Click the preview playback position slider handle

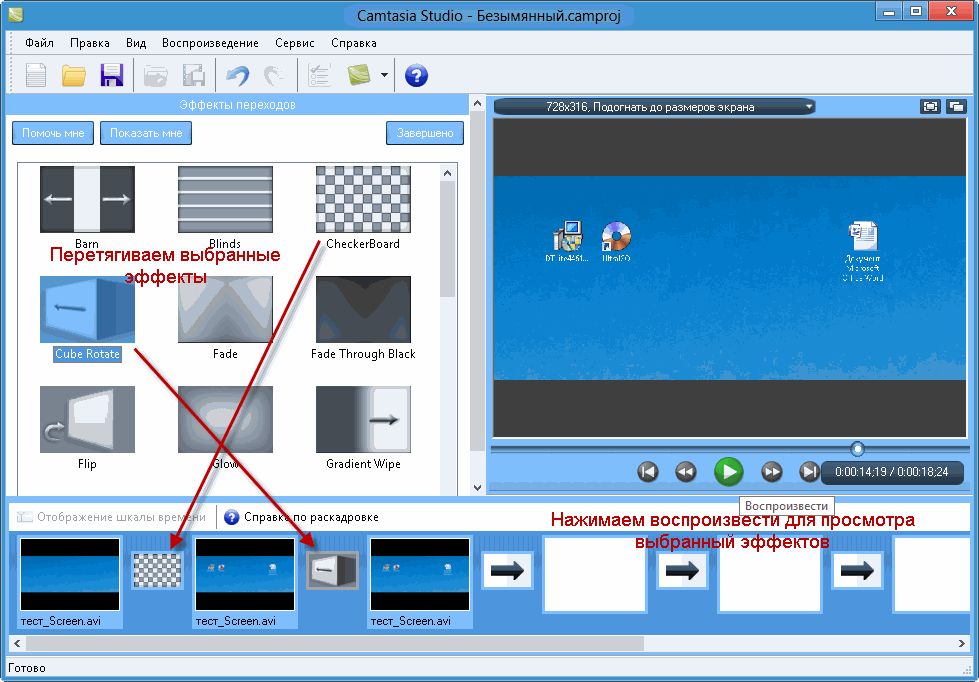858,449
